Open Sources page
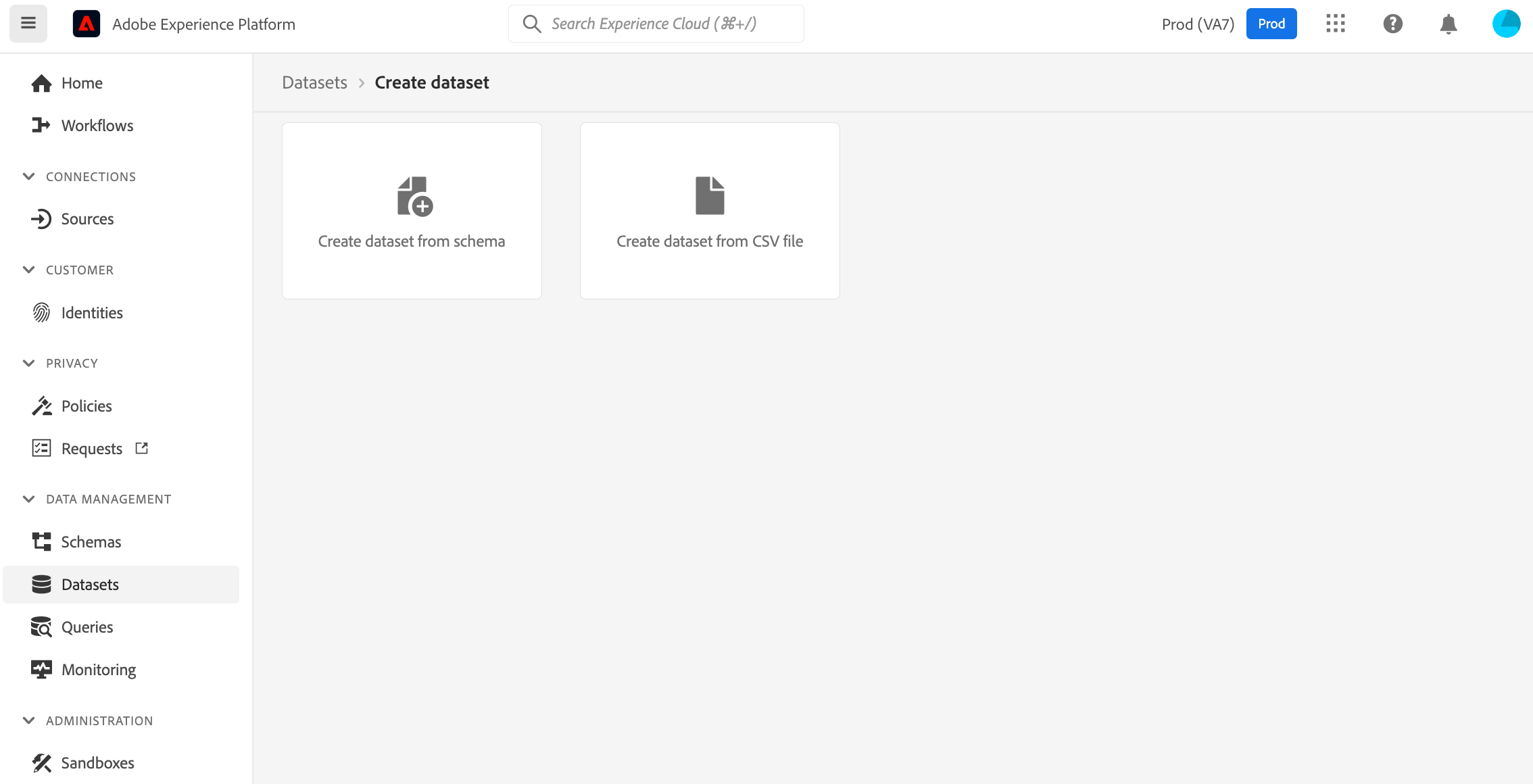 pos(87,219)
